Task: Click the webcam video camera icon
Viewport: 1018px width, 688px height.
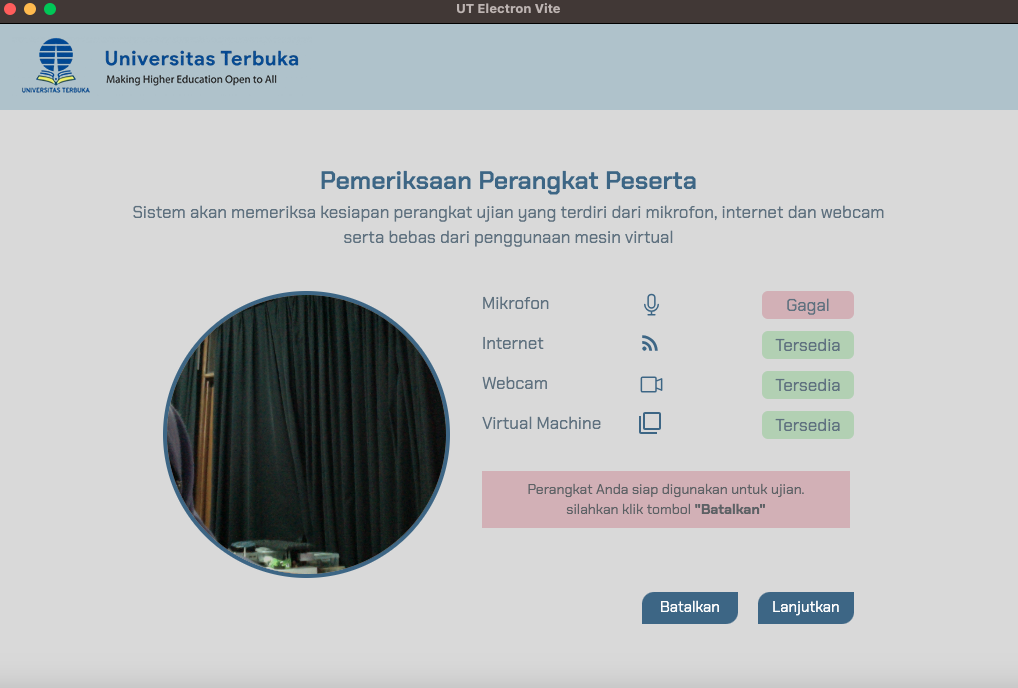Action: 651,384
